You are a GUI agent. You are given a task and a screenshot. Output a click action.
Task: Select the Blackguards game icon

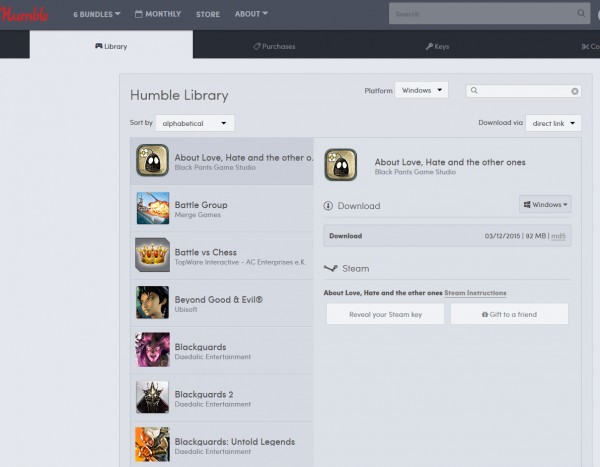click(152, 349)
